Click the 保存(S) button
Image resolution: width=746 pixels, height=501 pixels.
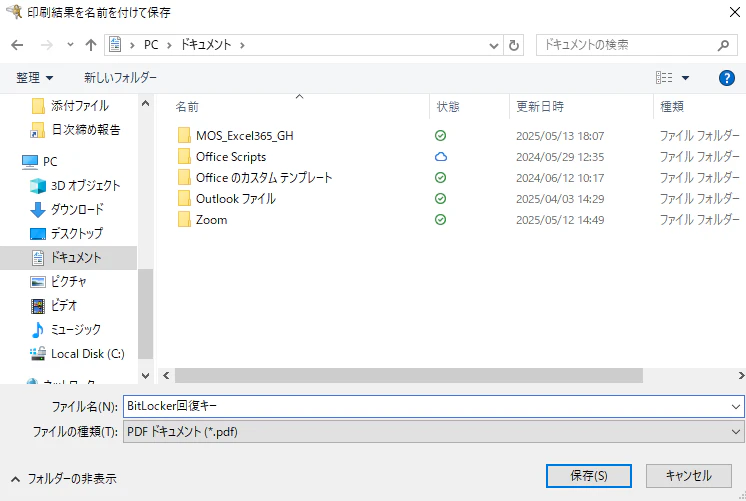589,476
